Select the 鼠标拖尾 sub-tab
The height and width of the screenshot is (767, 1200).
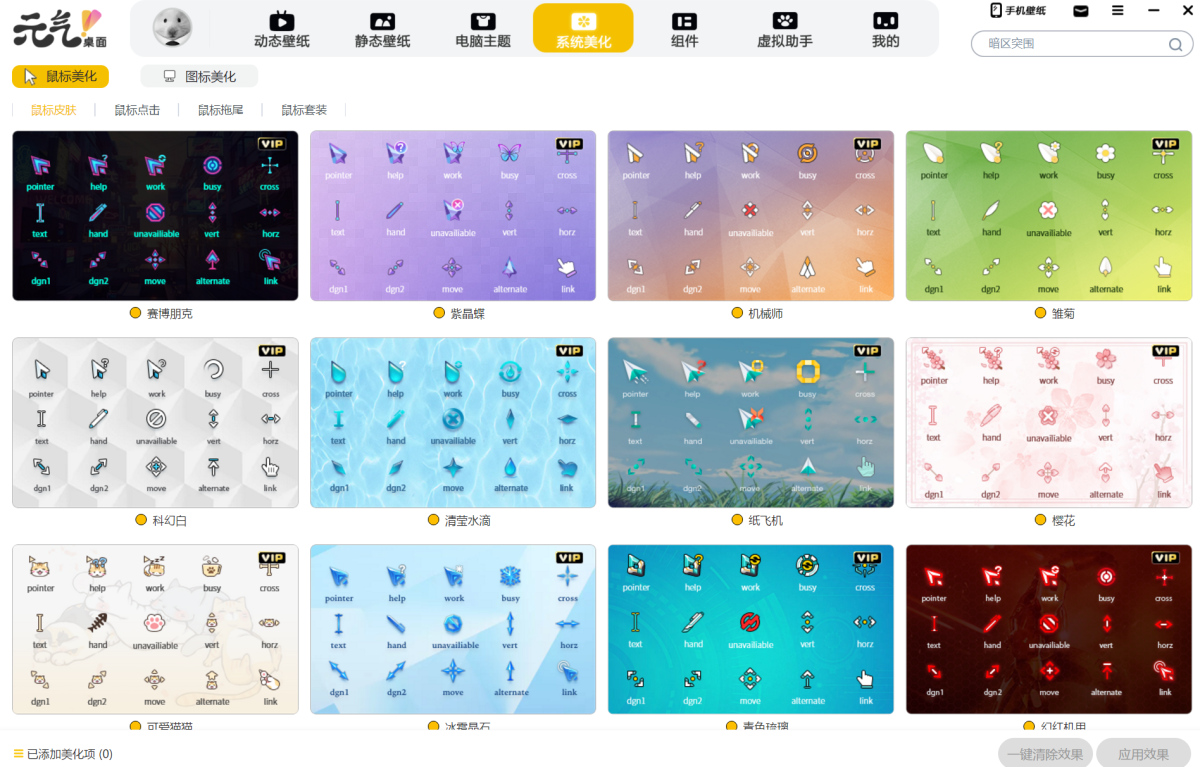pos(220,110)
